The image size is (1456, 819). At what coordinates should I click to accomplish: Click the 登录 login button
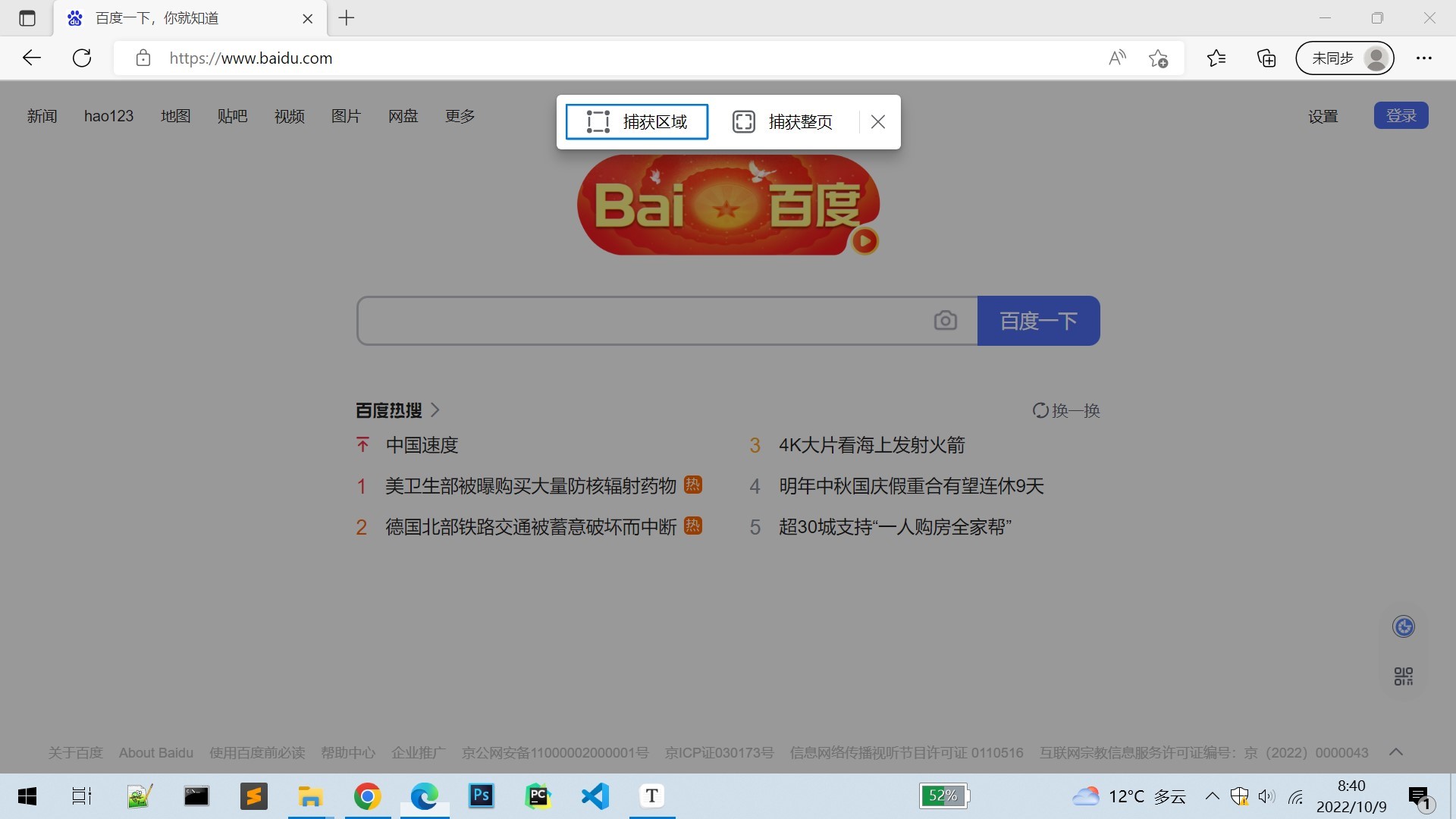[1401, 115]
